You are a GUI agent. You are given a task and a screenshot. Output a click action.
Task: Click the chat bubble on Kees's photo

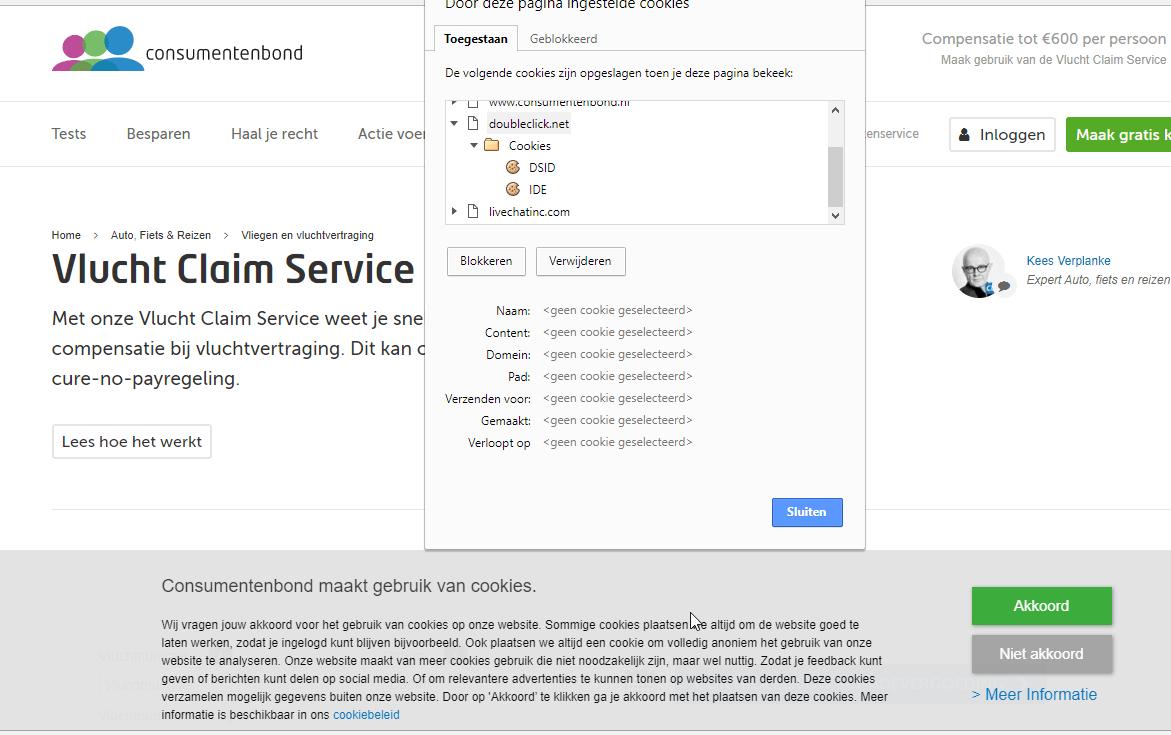(x=1004, y=286)
